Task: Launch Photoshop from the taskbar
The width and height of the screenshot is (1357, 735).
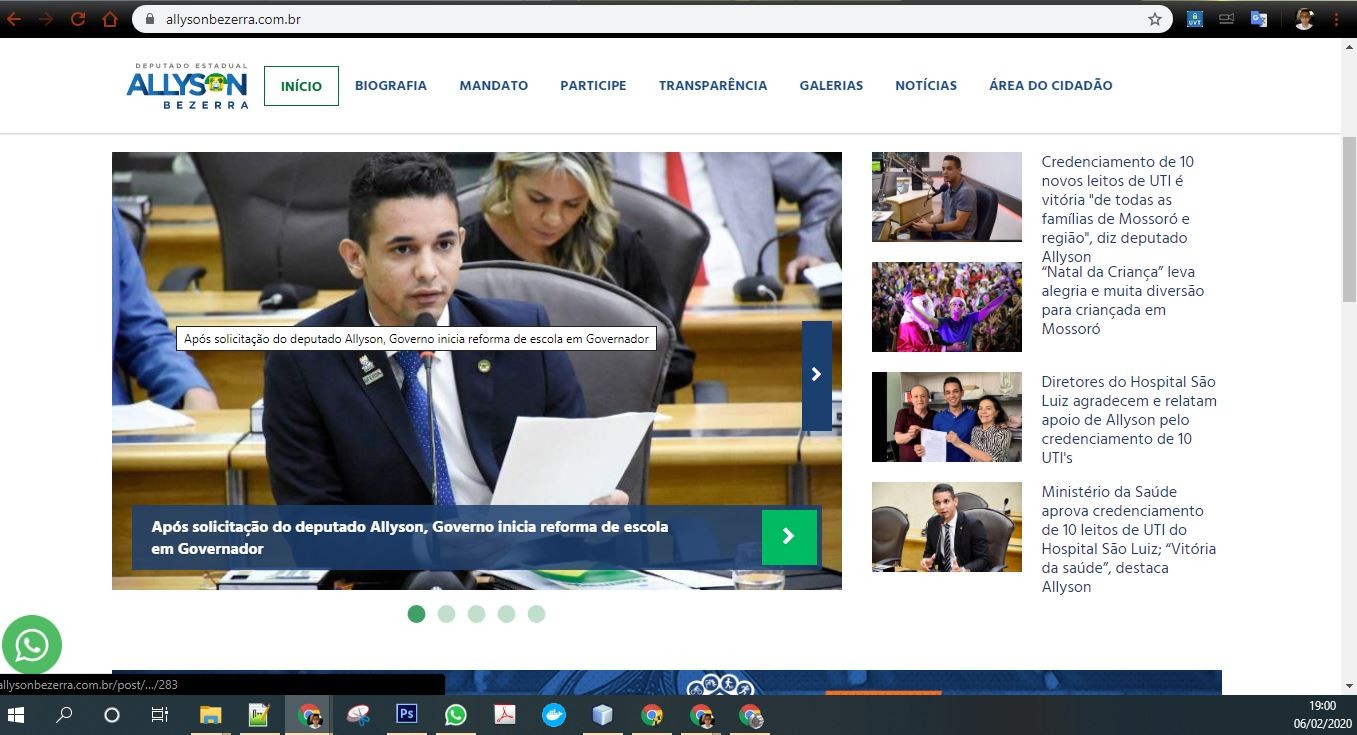Action: pos(407,714)
